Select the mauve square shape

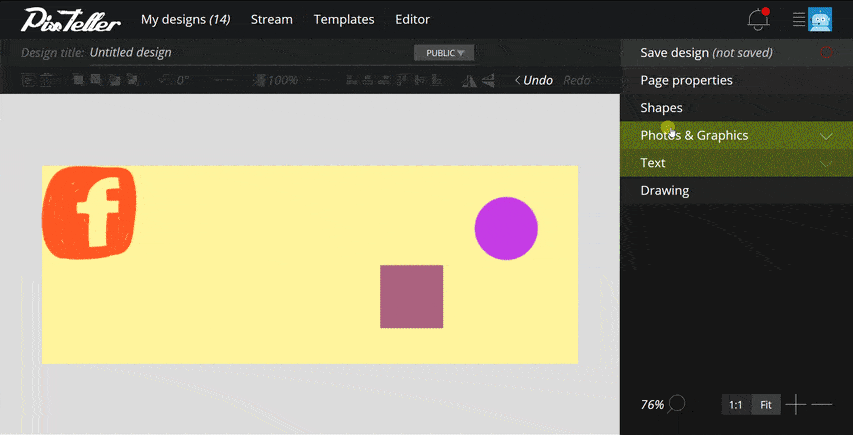click(x=411, y=296)
